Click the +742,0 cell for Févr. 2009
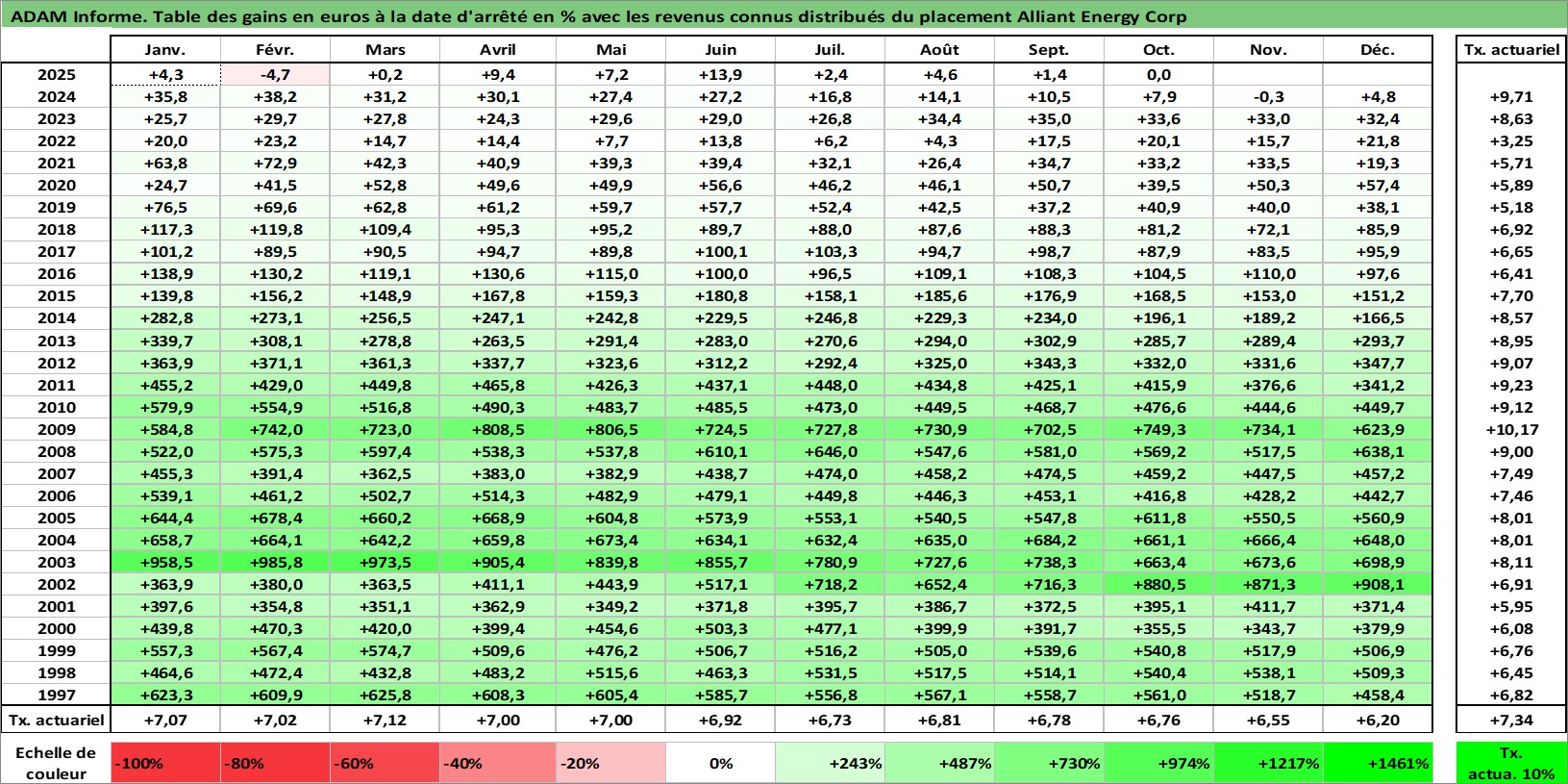 [x=276, y=430]
